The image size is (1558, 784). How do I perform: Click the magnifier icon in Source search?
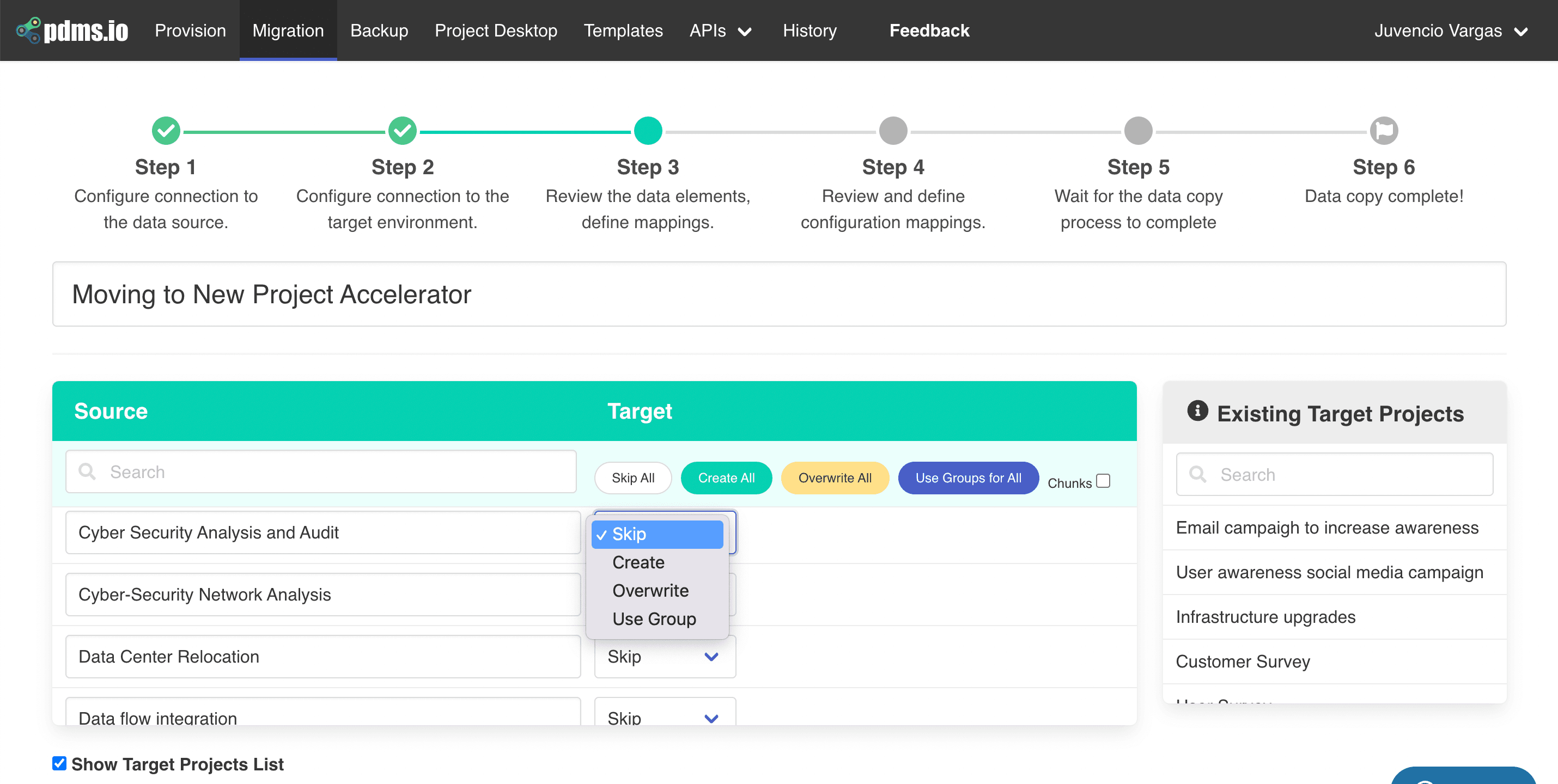point(87,471)
